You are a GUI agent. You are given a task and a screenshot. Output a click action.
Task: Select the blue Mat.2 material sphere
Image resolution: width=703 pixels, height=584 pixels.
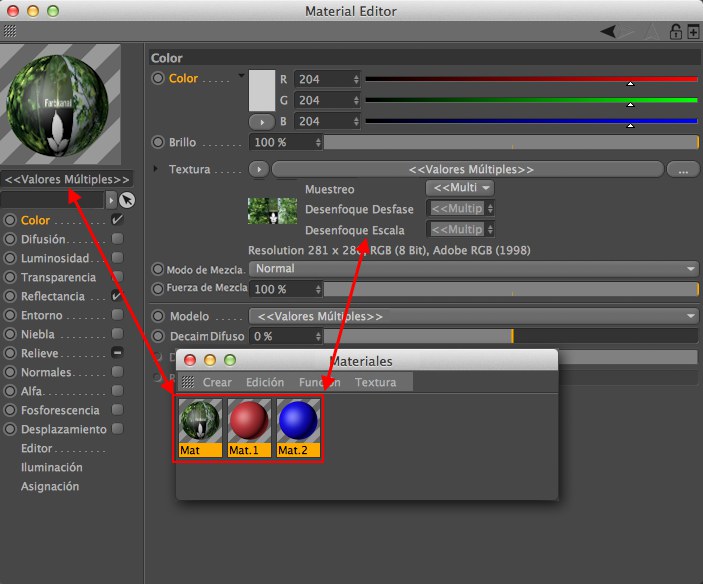pos(298,420)
